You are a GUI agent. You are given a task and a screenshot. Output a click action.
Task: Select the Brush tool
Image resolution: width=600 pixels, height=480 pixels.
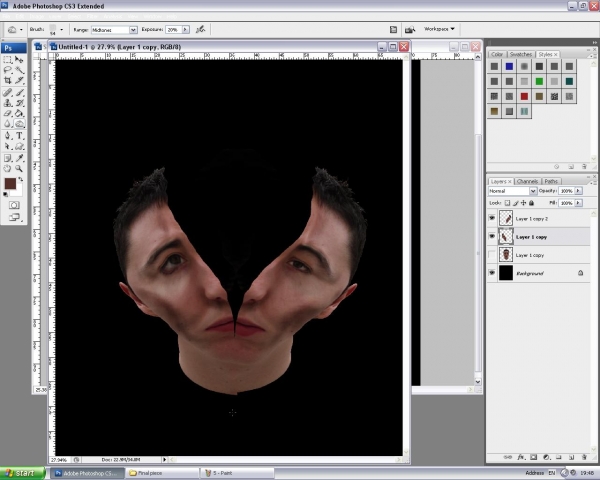pyautogui.click(x=19, y=92)
